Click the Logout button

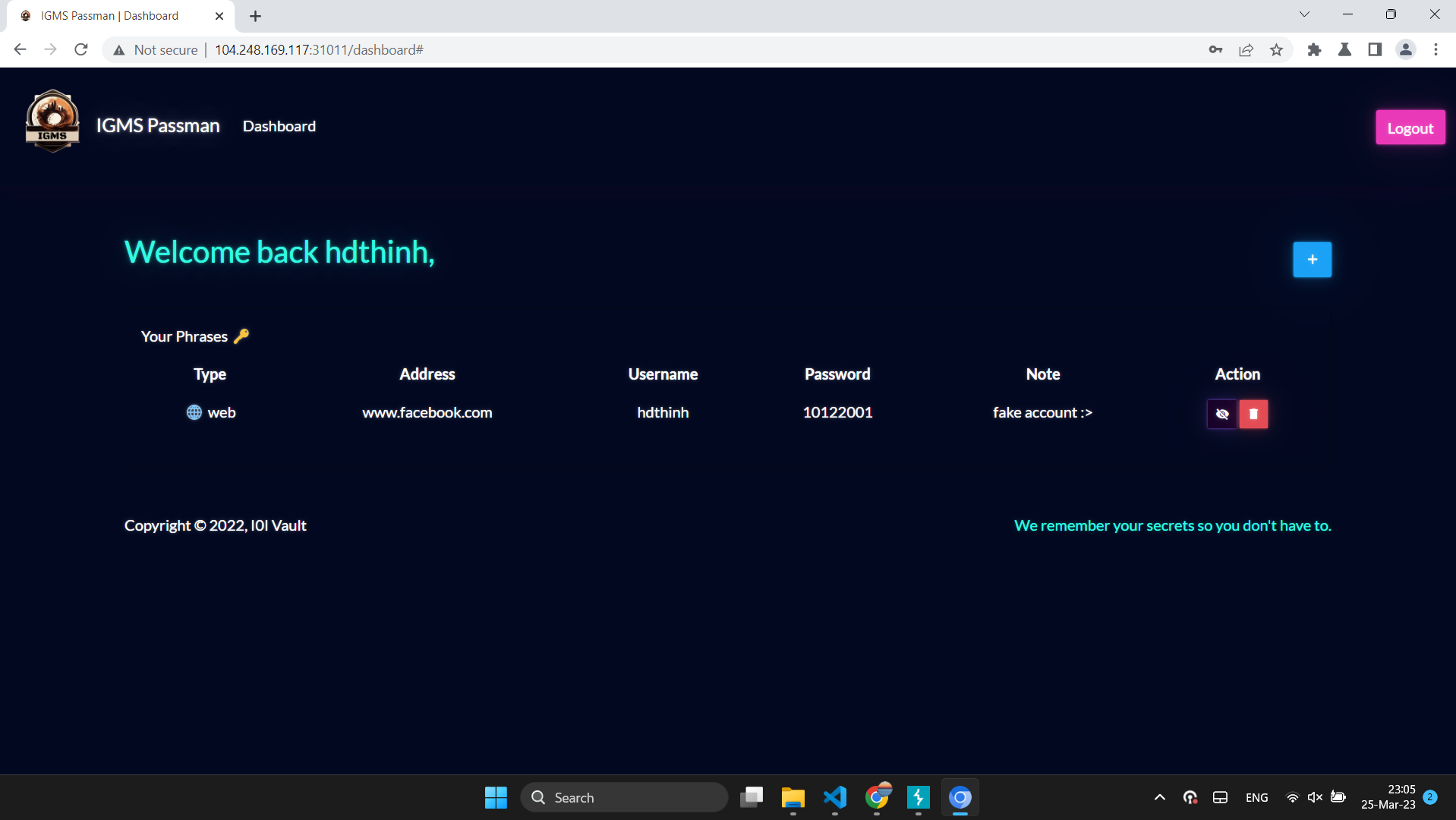[1410, 128]
